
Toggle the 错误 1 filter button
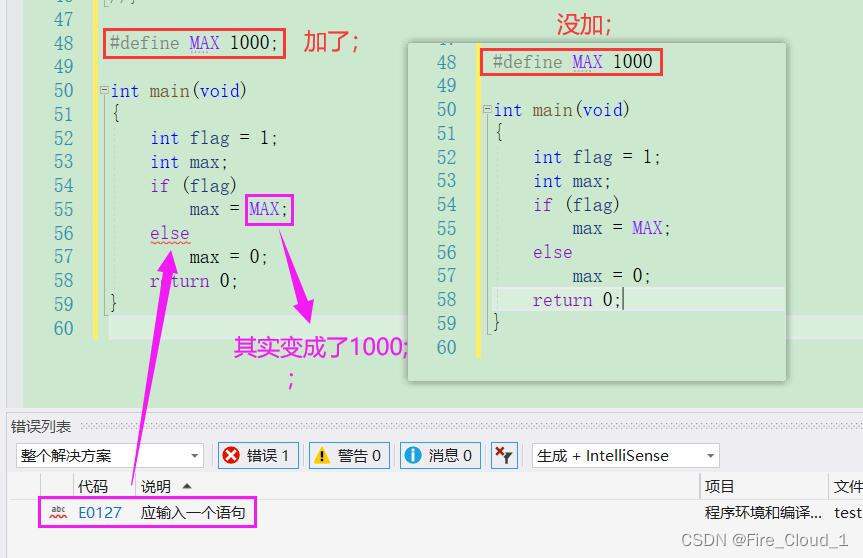click(x=258, y=456)
